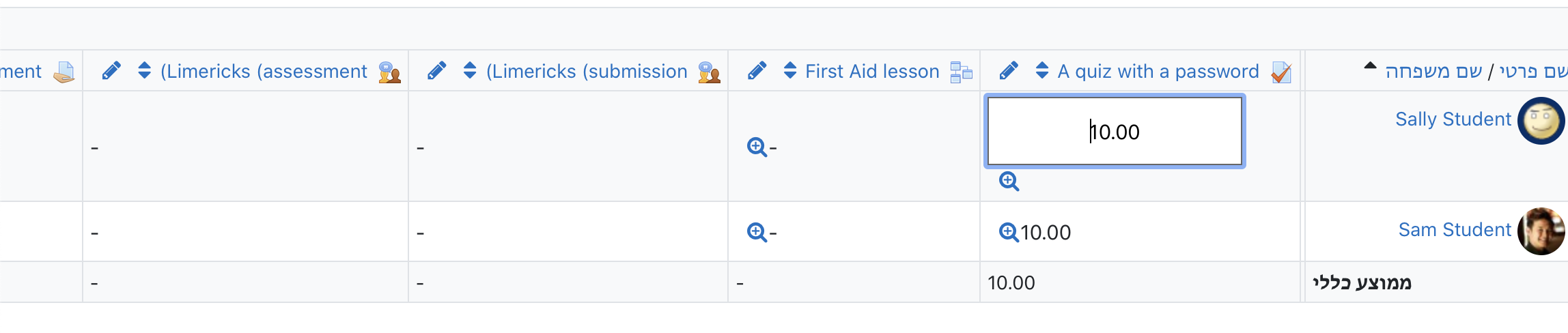
Task: Open Sally Student profile link
Action: tap(1453, 119)
